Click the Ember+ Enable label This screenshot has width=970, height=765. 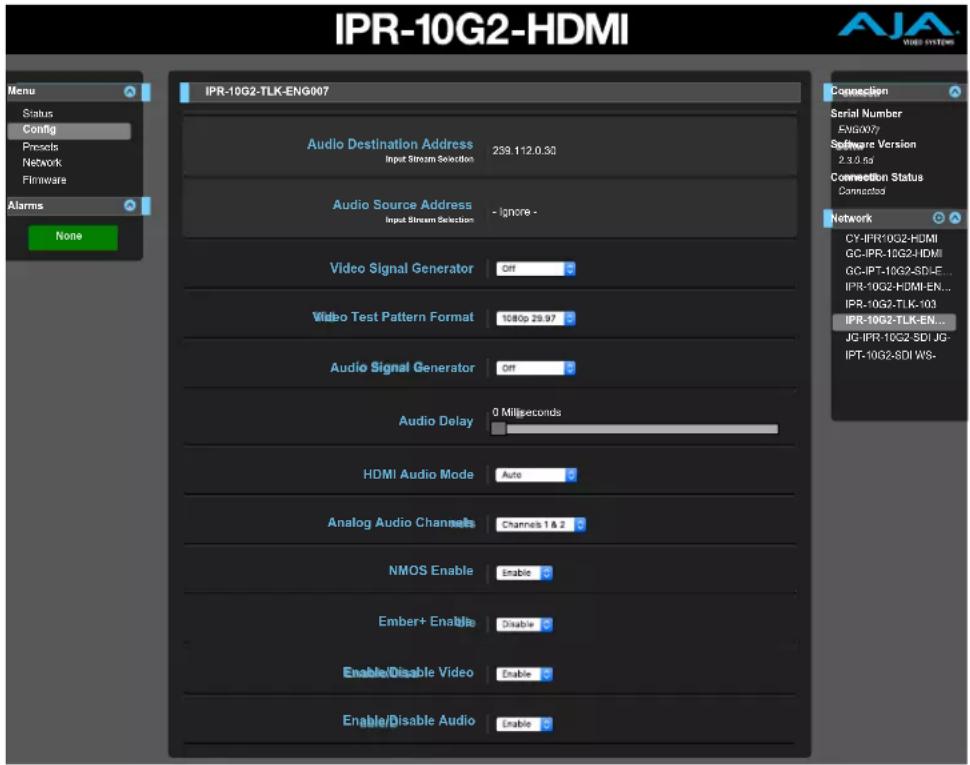tap(426, 622)
